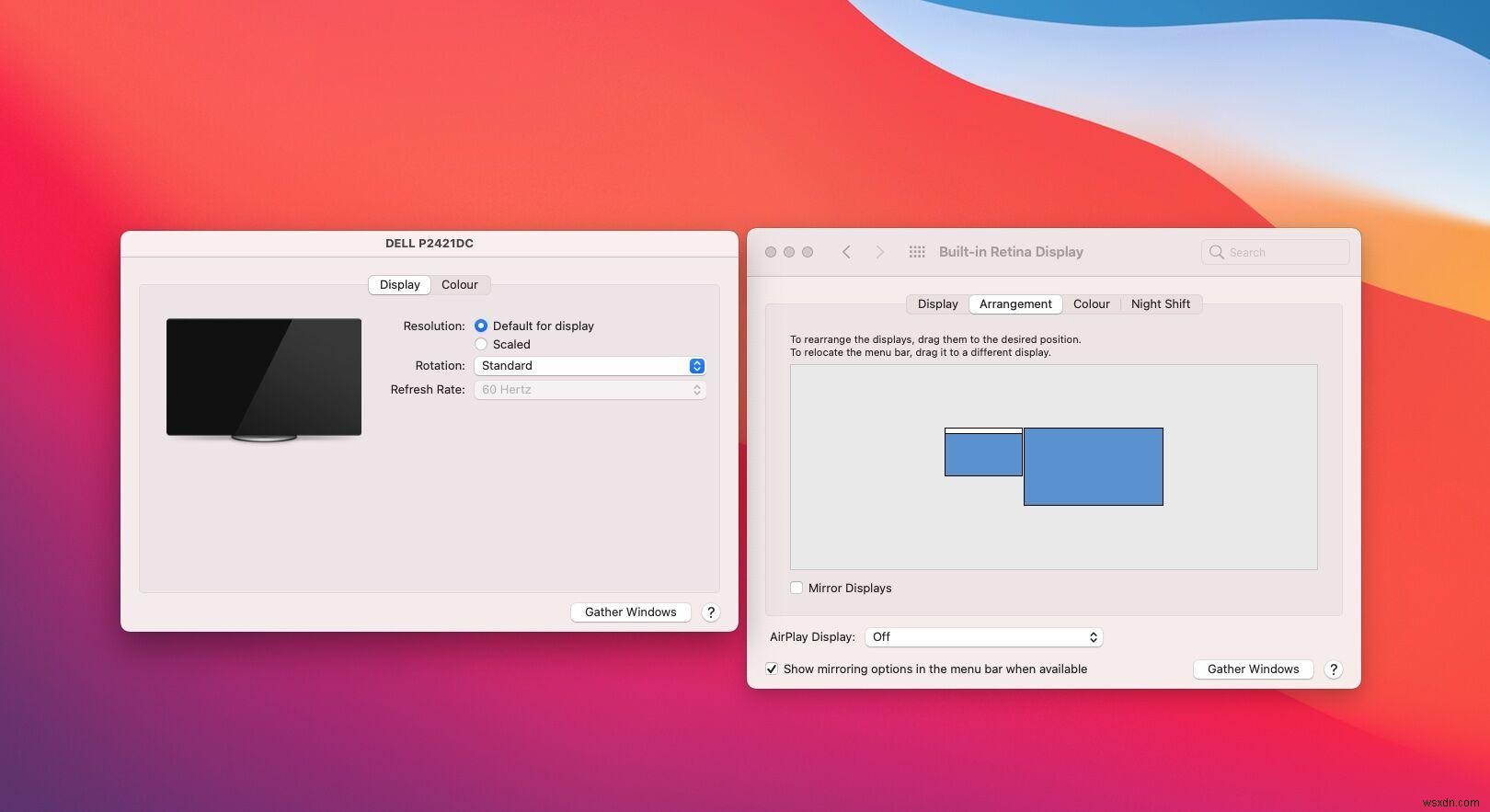Viewport: 1490px width, 812px height.
Task: Click the DELL monitor preview image
Action: (x=264, y=380)
